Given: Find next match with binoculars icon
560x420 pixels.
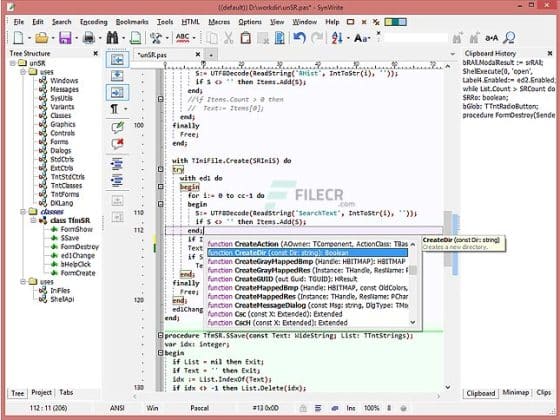Looking at the screenshot, I should (x=457, y=38).
